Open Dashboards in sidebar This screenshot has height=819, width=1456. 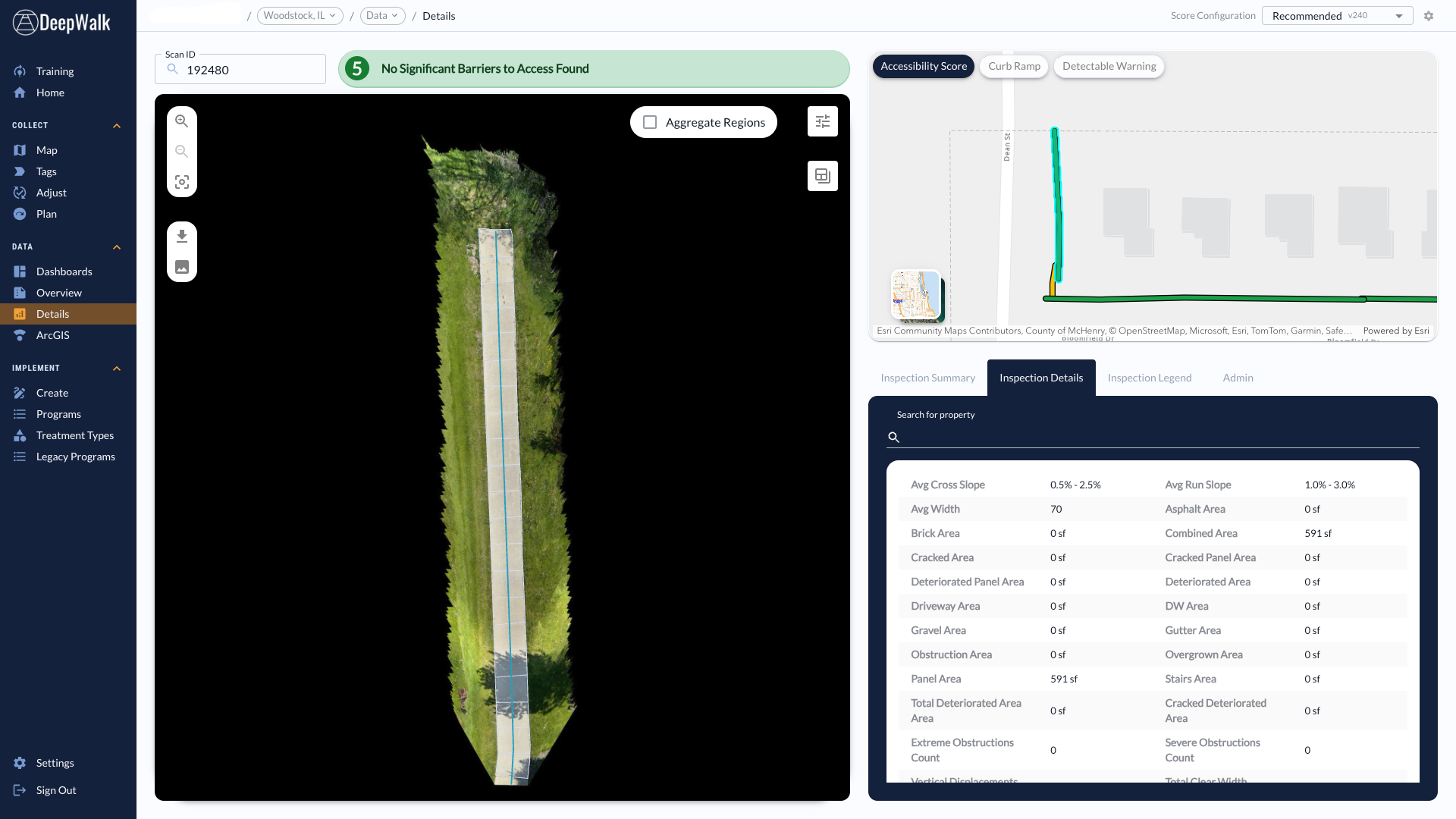(64, 271)
